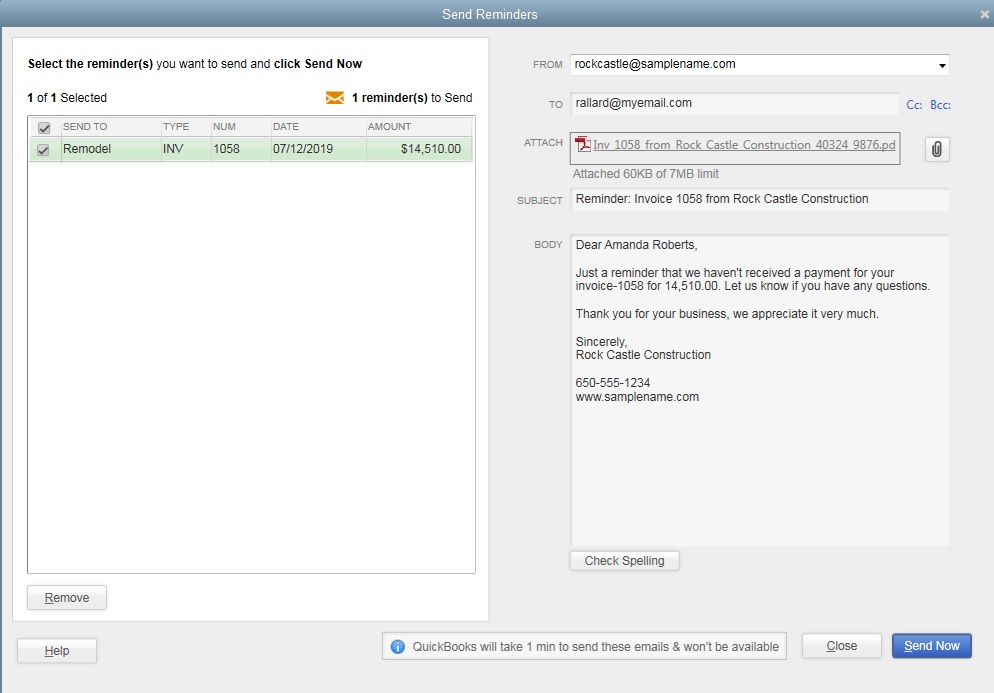
Task: Toggle the select-all checkbox in table header
Action: (44, 127)
